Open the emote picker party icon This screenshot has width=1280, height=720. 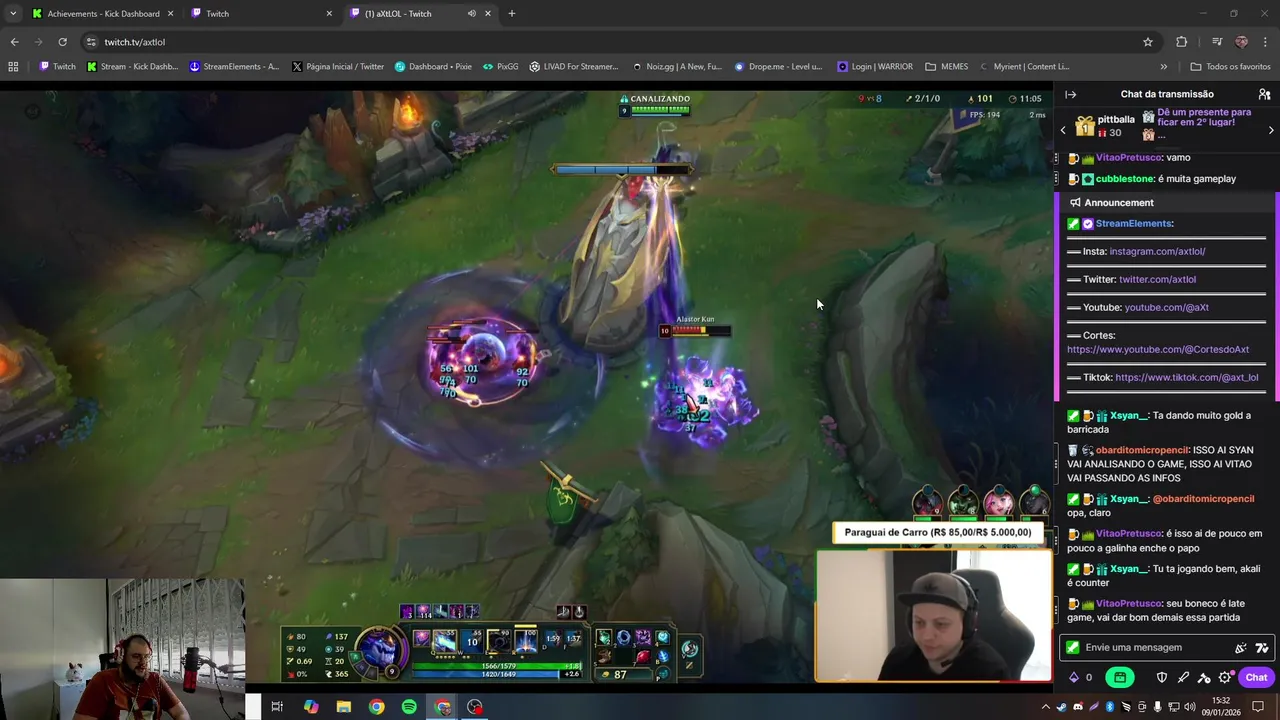click(x=1241, y=648)
